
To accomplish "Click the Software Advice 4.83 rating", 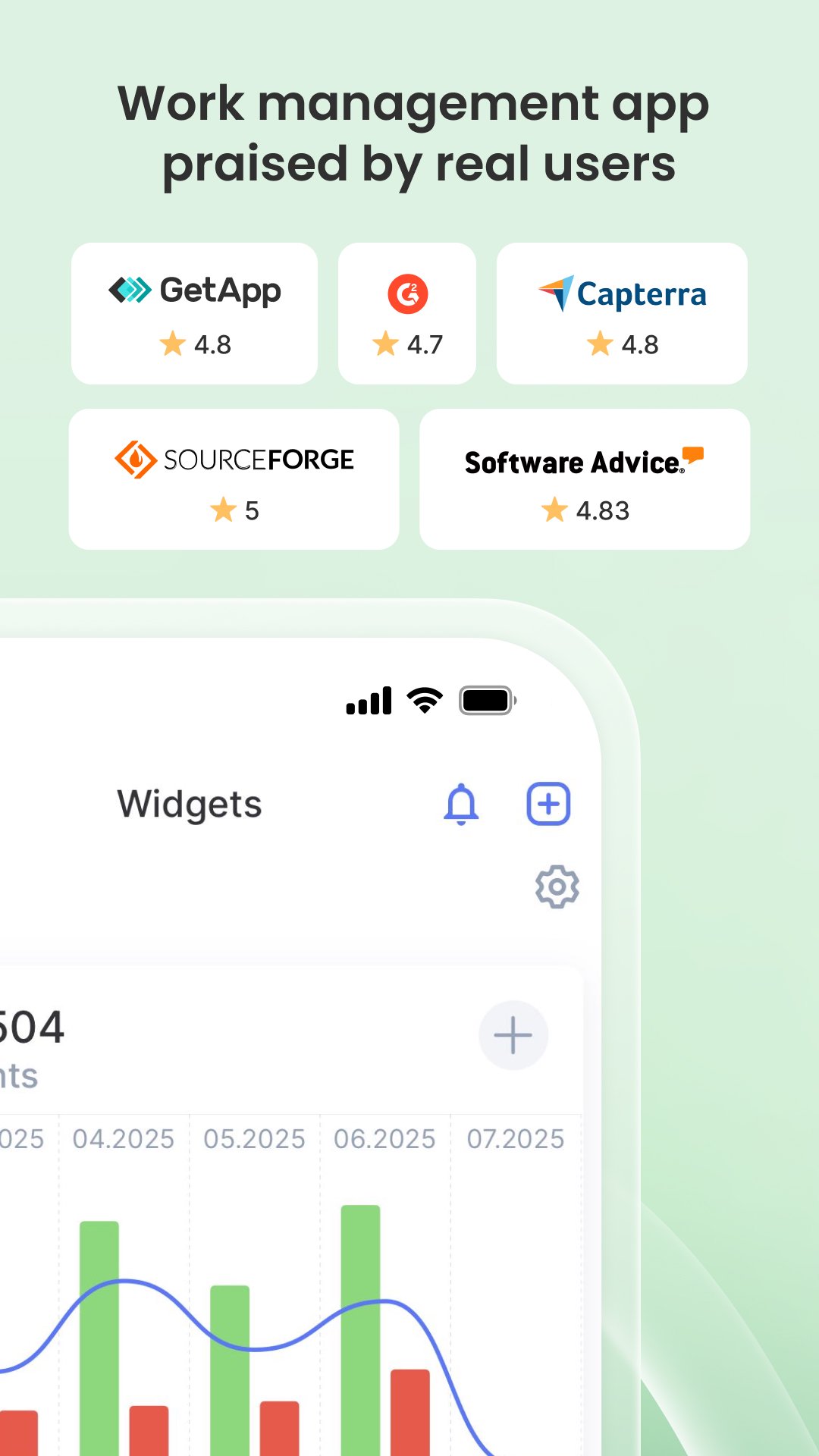I will pyautogui.click(x=585, y=510).
